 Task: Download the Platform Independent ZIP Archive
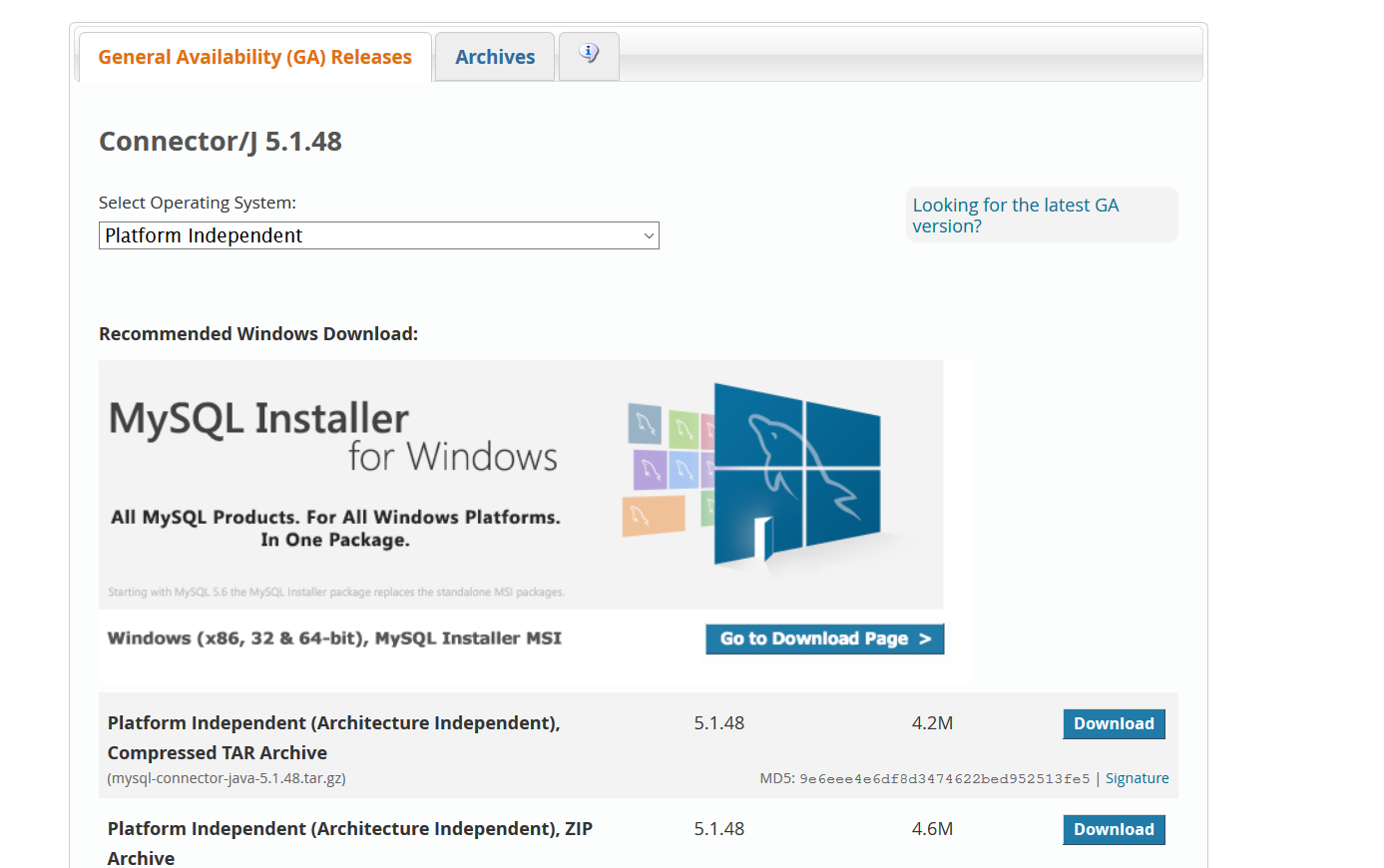pyautogui.click(x=1114, y=829)
